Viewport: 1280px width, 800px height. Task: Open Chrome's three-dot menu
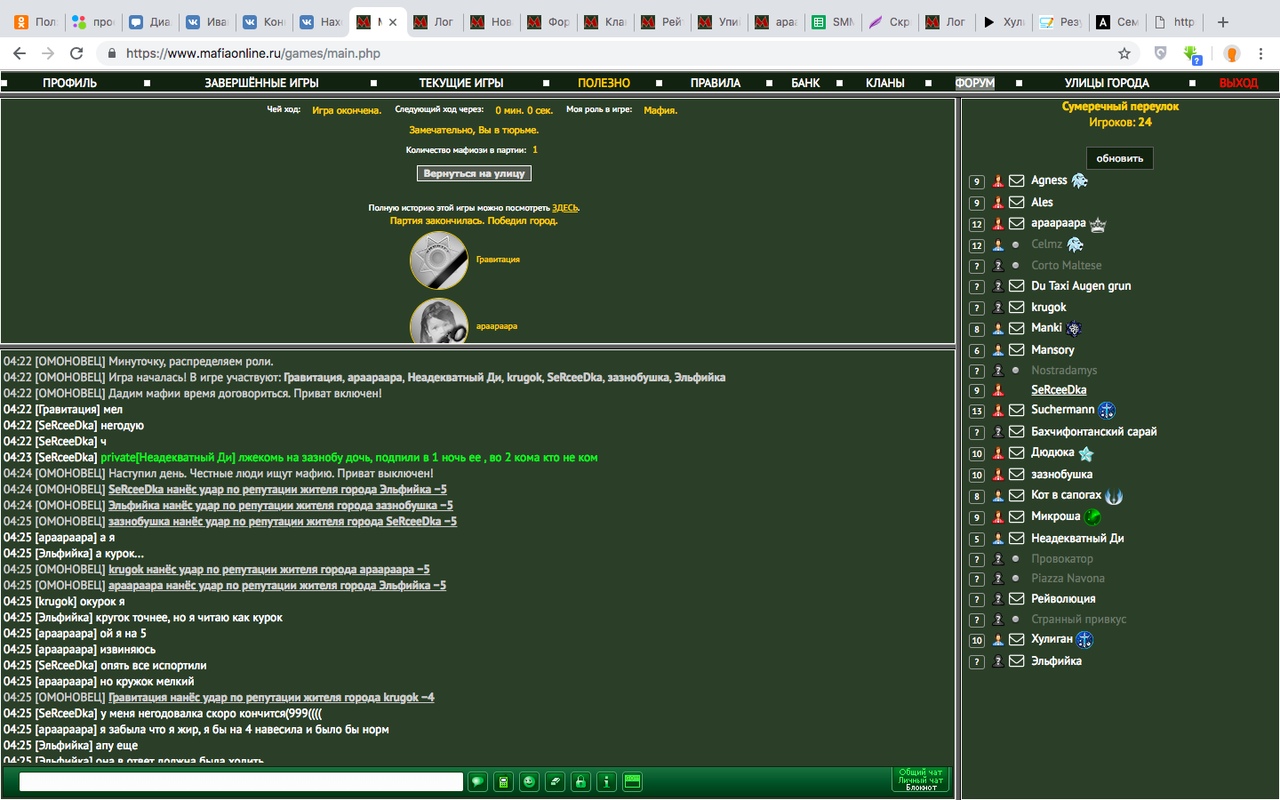[1262, 54]
